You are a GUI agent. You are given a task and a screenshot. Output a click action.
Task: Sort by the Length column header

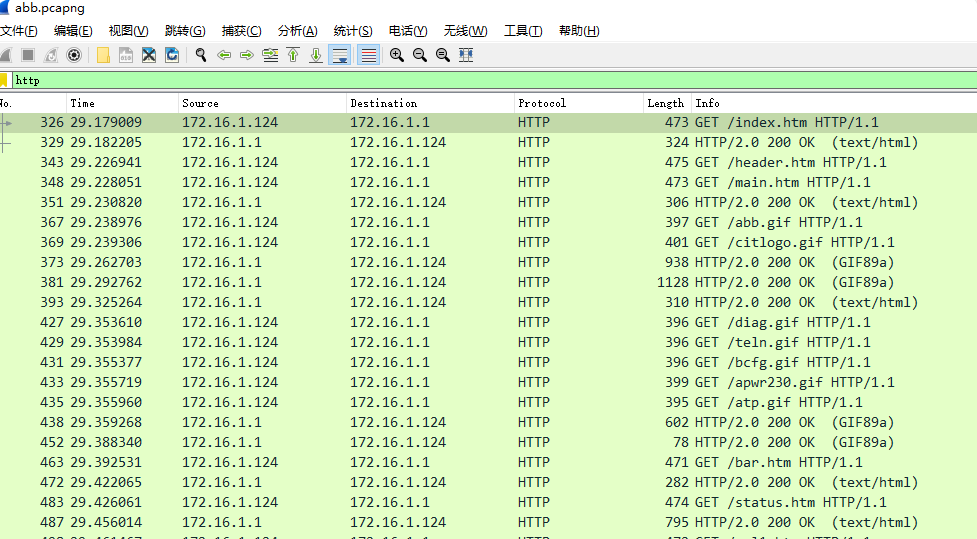(667, 103)
